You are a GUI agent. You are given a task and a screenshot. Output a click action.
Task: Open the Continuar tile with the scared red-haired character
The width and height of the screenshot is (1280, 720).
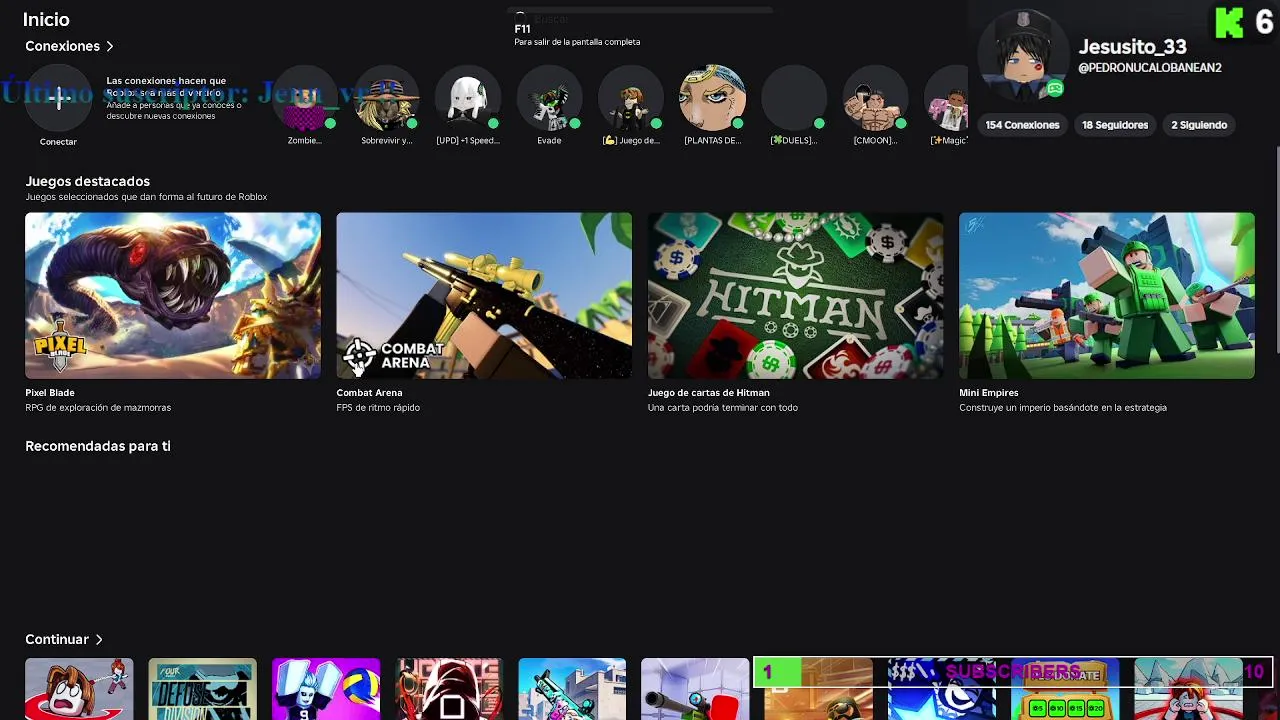coord(79,689)
